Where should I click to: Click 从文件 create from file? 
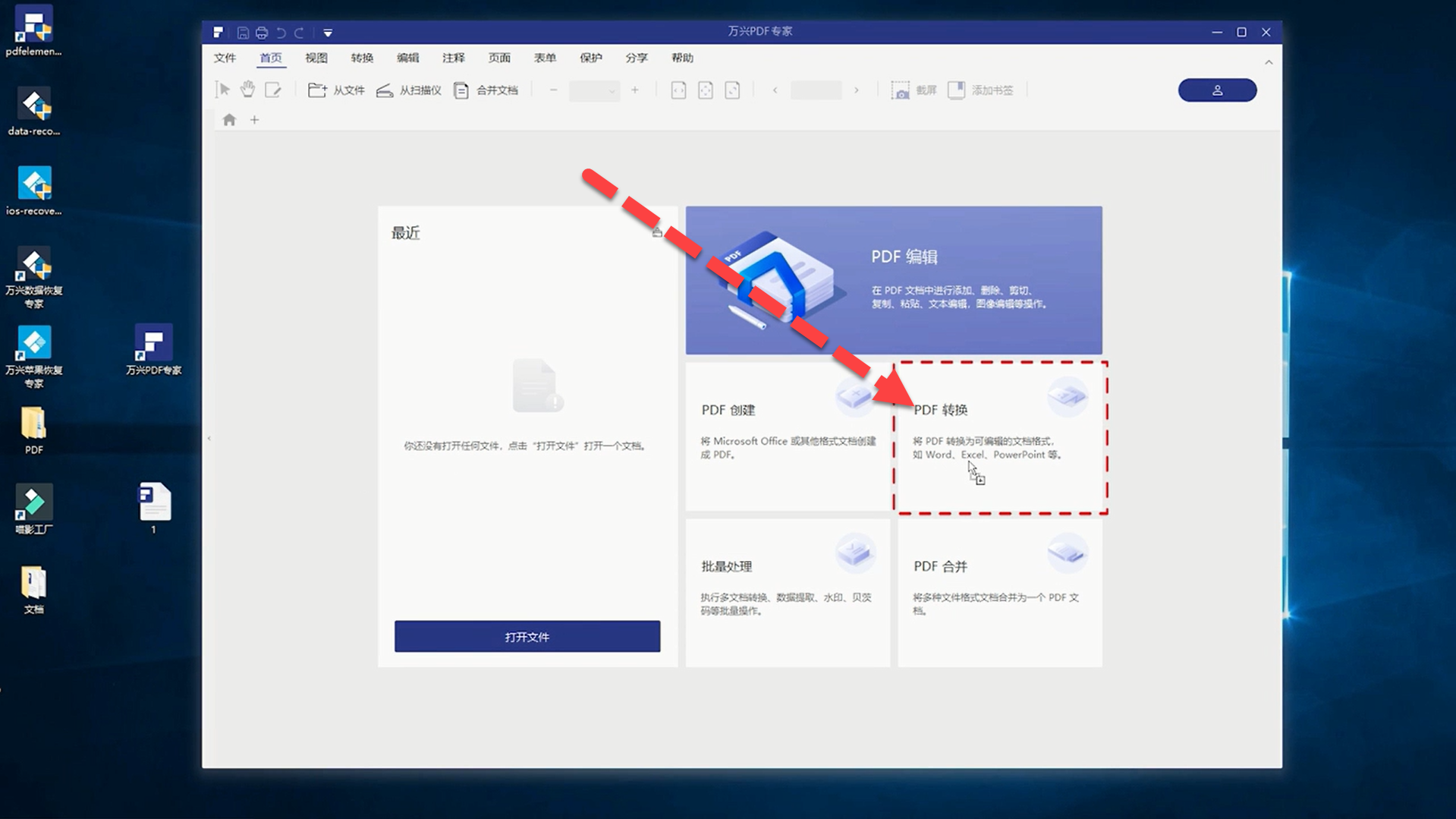point(336,90)
